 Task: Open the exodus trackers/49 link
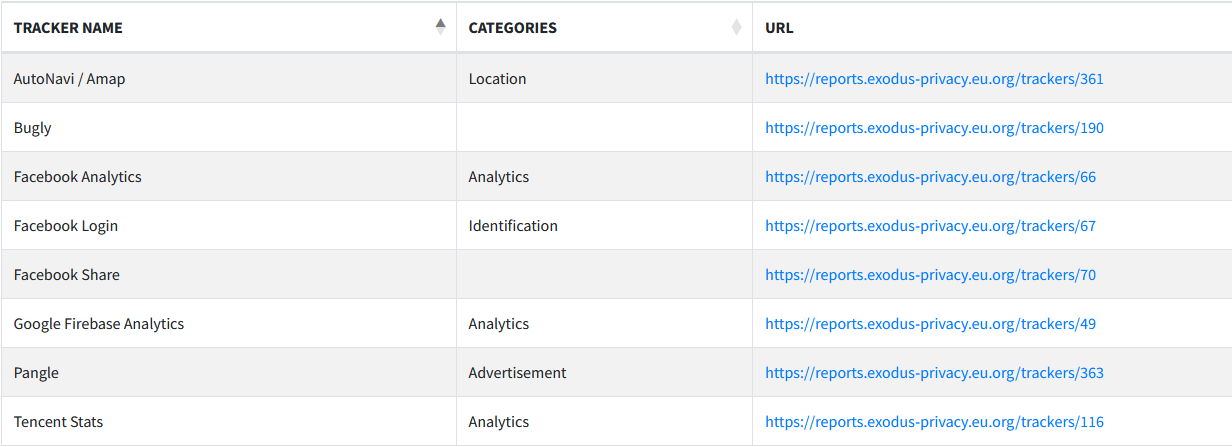pos(930,323)
